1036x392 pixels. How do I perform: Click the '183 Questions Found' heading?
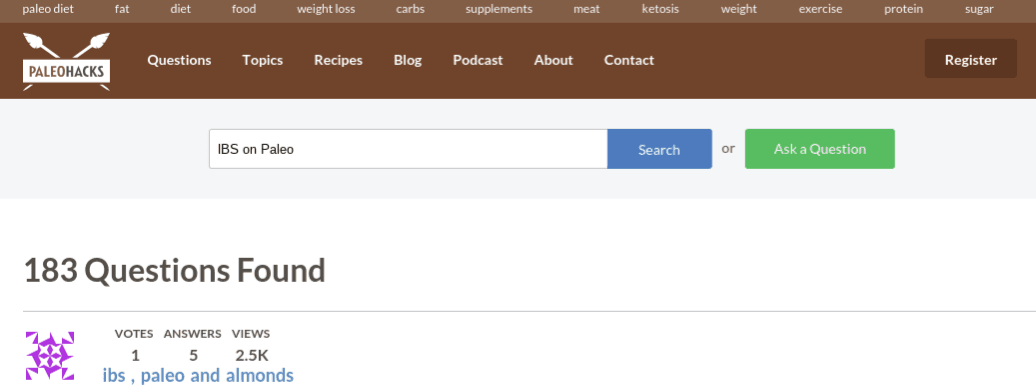[x=175, y=270]
